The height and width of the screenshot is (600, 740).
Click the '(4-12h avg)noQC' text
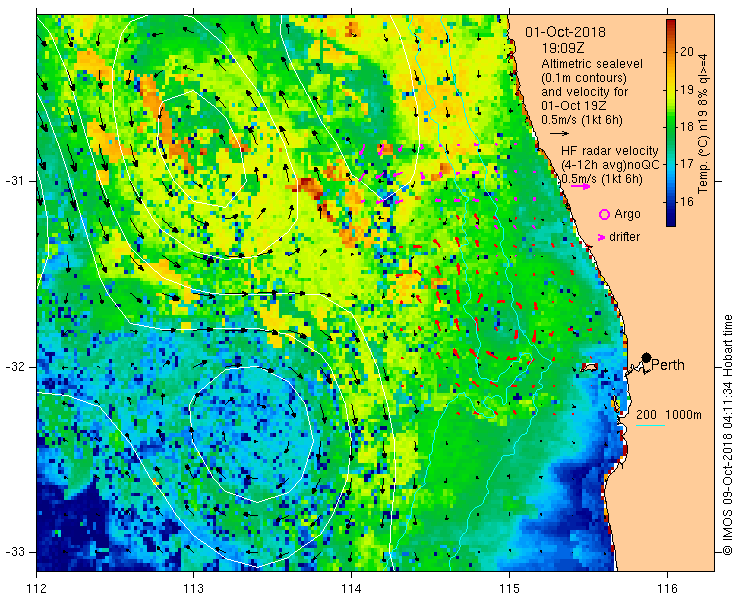pyautogui.click(x=610, y=165)
